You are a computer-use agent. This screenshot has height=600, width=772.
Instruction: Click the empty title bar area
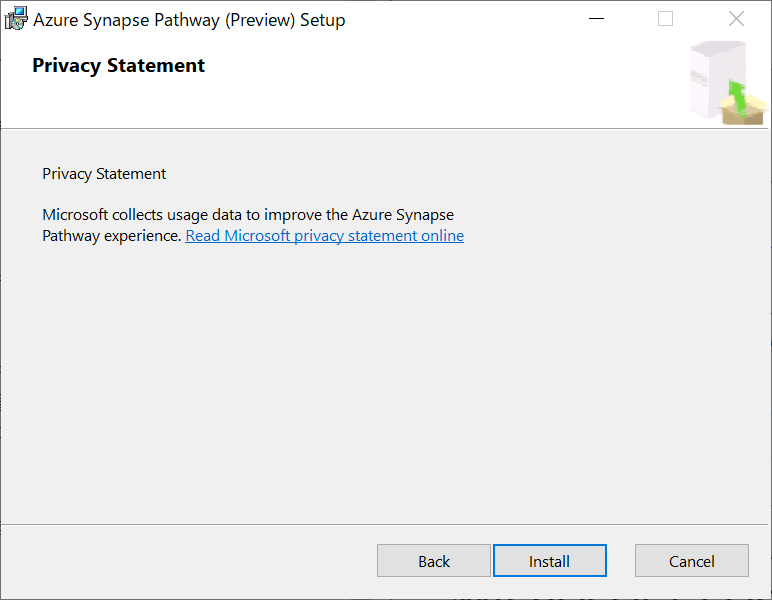460,19
